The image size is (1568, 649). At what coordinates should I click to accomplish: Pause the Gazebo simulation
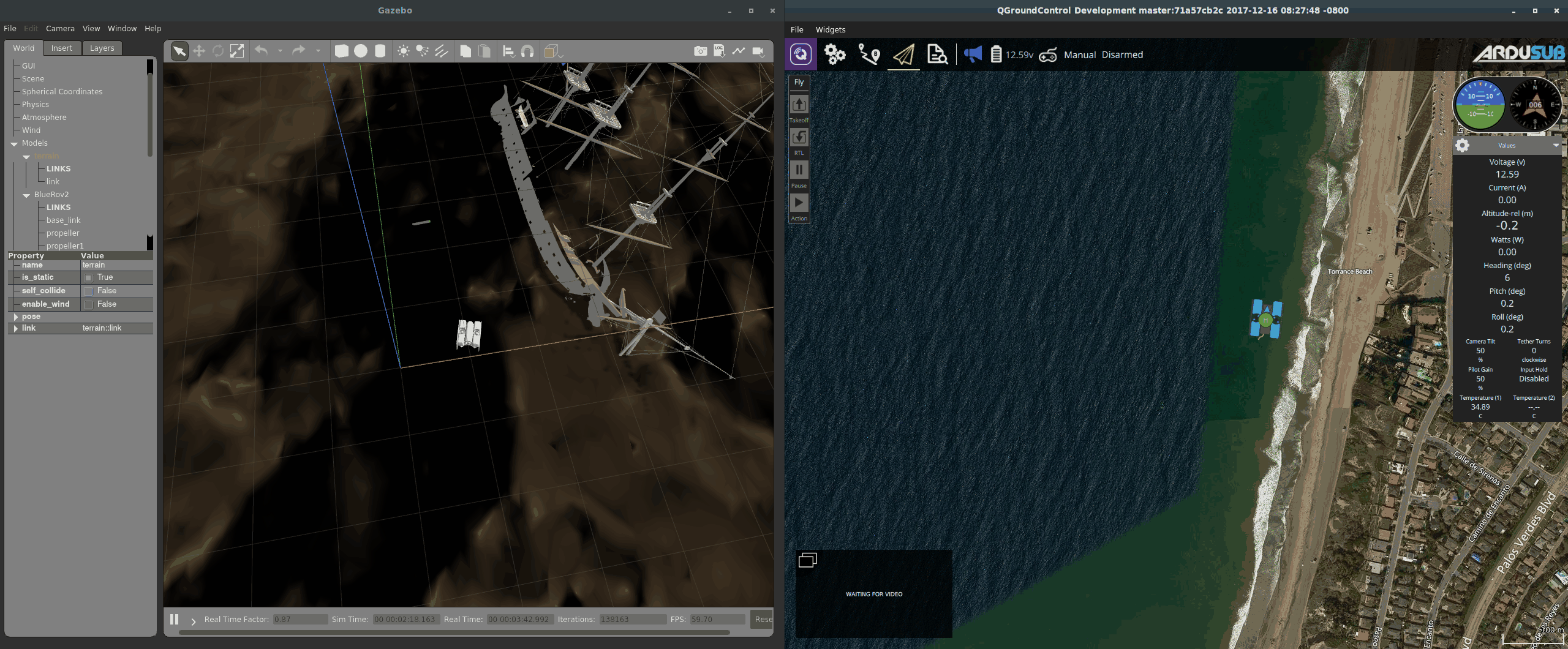[x=174, y=619]
